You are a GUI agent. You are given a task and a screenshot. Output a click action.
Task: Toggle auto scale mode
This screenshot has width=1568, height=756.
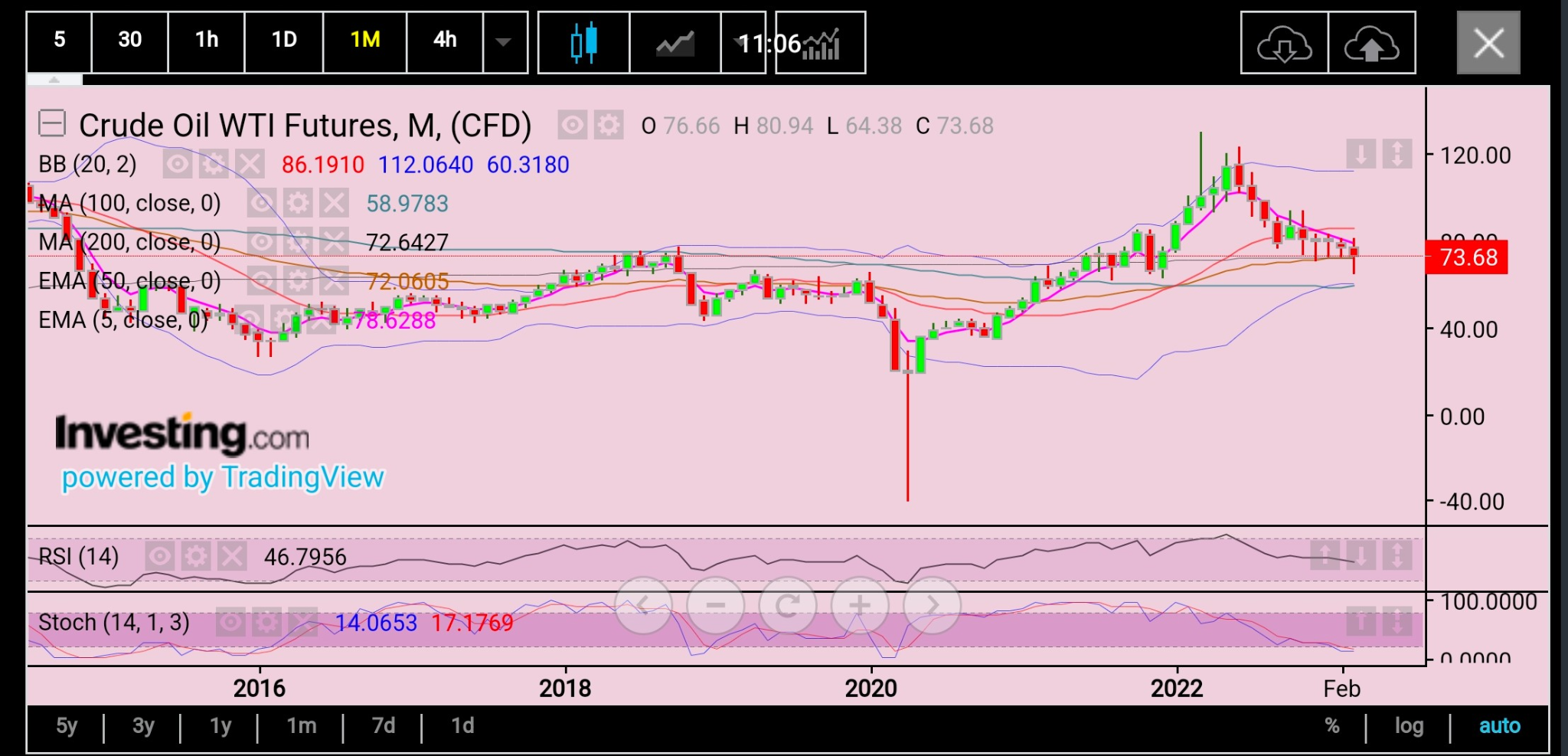[x=1499, y=726]
